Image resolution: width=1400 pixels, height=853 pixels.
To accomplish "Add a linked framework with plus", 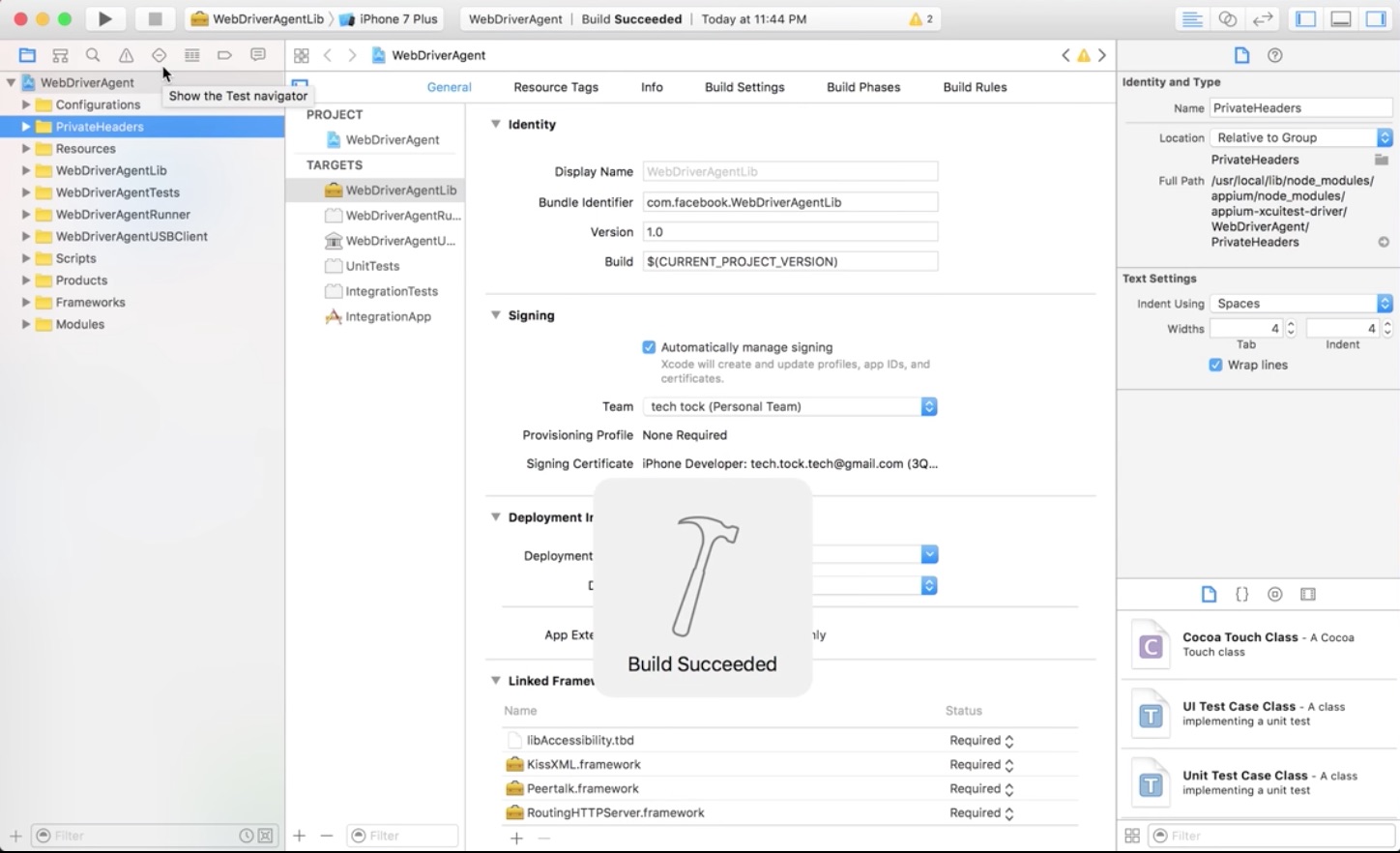I will (516, 838).
